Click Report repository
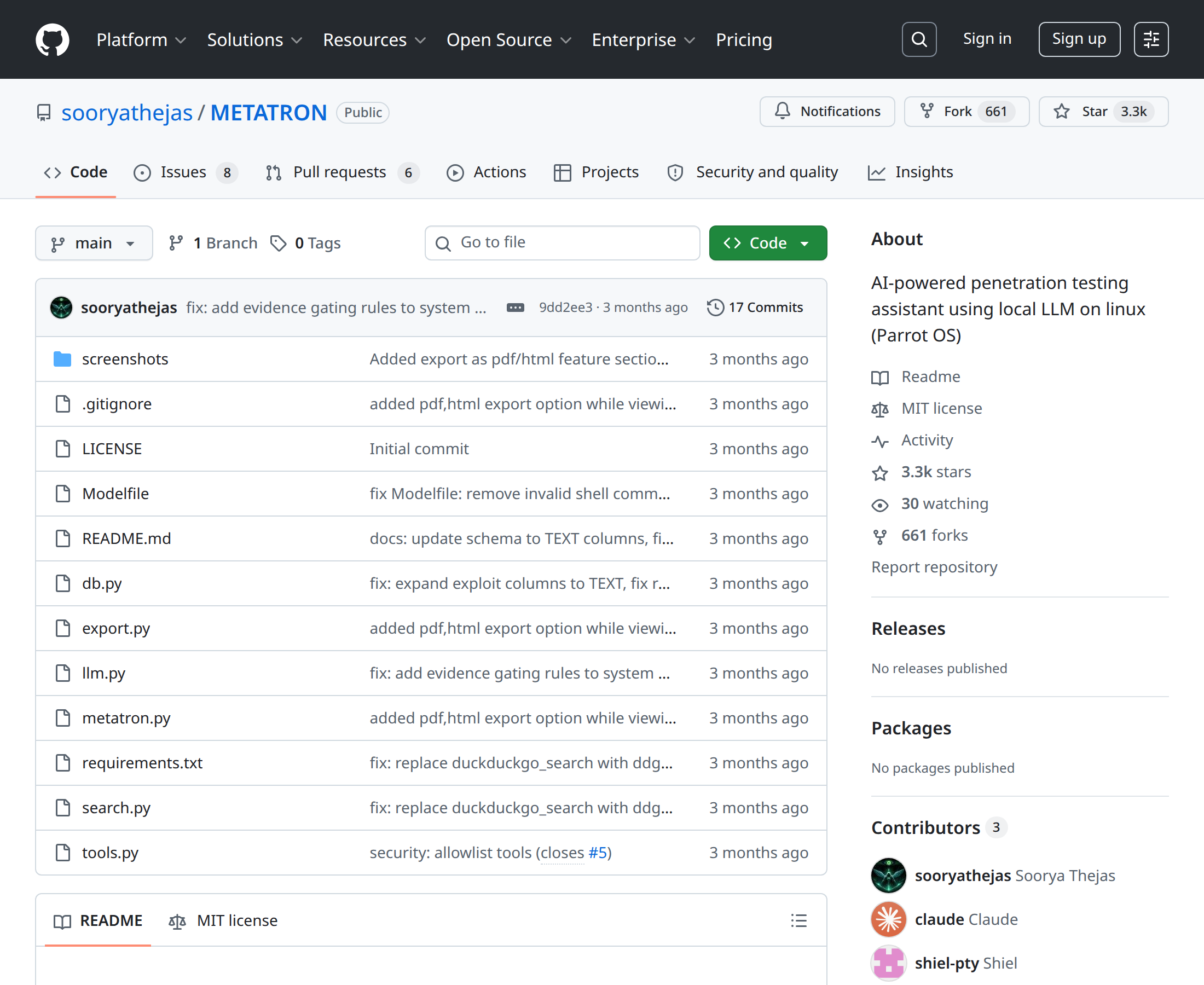The height and width of the screenshot is (985, 1204). [934, 567]
